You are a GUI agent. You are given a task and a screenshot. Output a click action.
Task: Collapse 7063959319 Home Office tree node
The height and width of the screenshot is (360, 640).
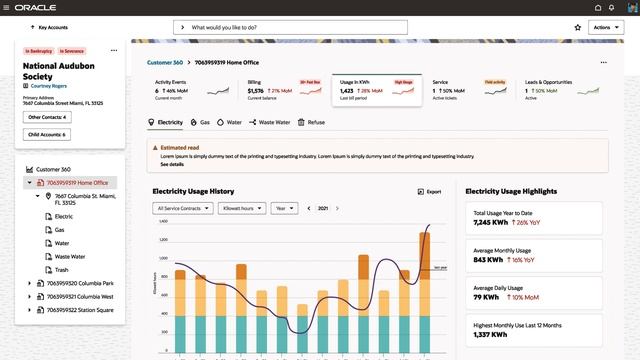click(x=29, y=183)
